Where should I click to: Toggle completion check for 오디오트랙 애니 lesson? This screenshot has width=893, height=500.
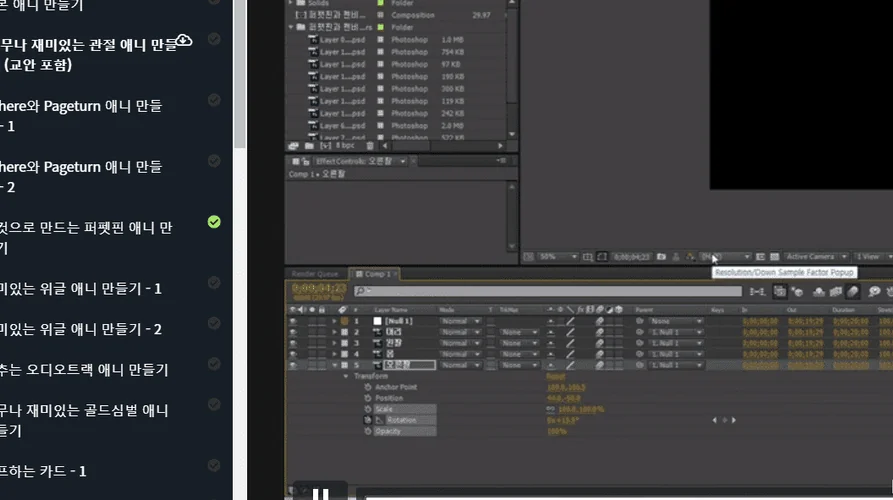[x=214, y=368]
